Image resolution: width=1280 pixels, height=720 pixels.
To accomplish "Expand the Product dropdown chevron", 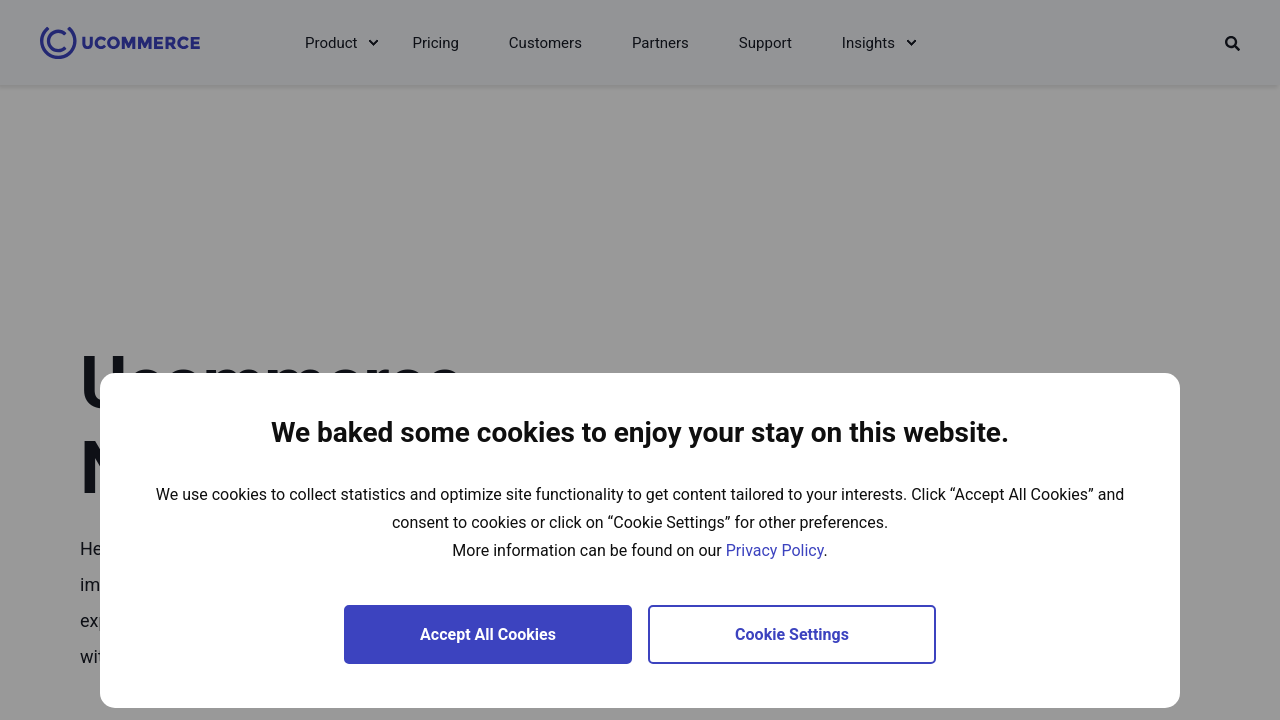I will 373,43.
